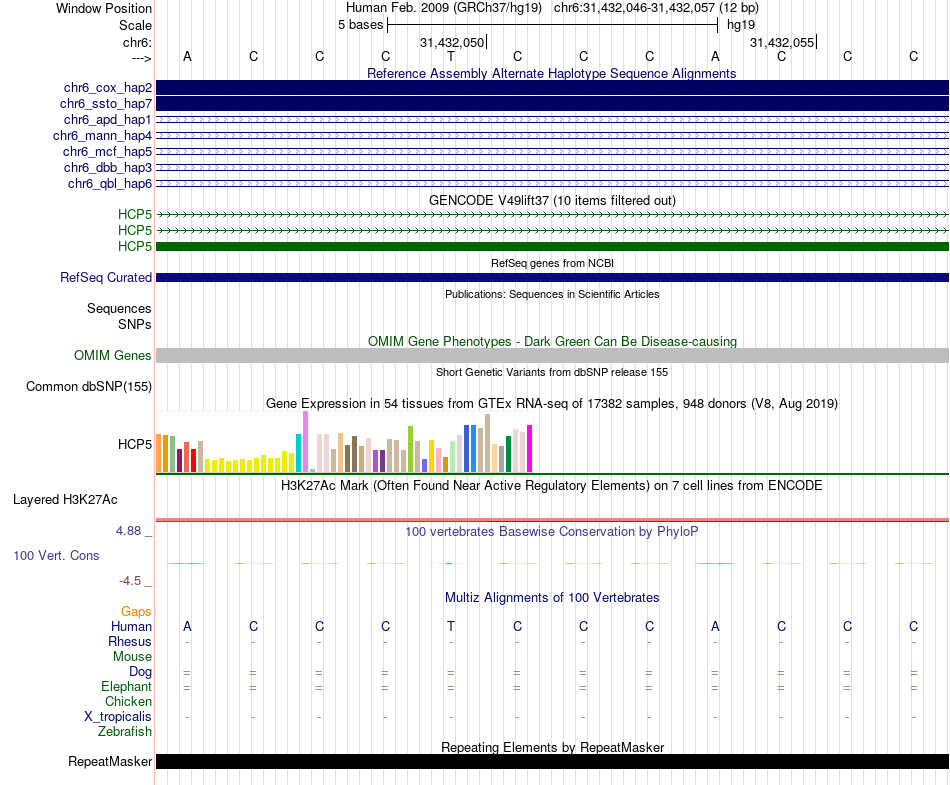Click the chr6:31,432,046-31,432,057 (12 bp) text
The height and width of the screenshot is (785, 950).
[x=656, y=8]
